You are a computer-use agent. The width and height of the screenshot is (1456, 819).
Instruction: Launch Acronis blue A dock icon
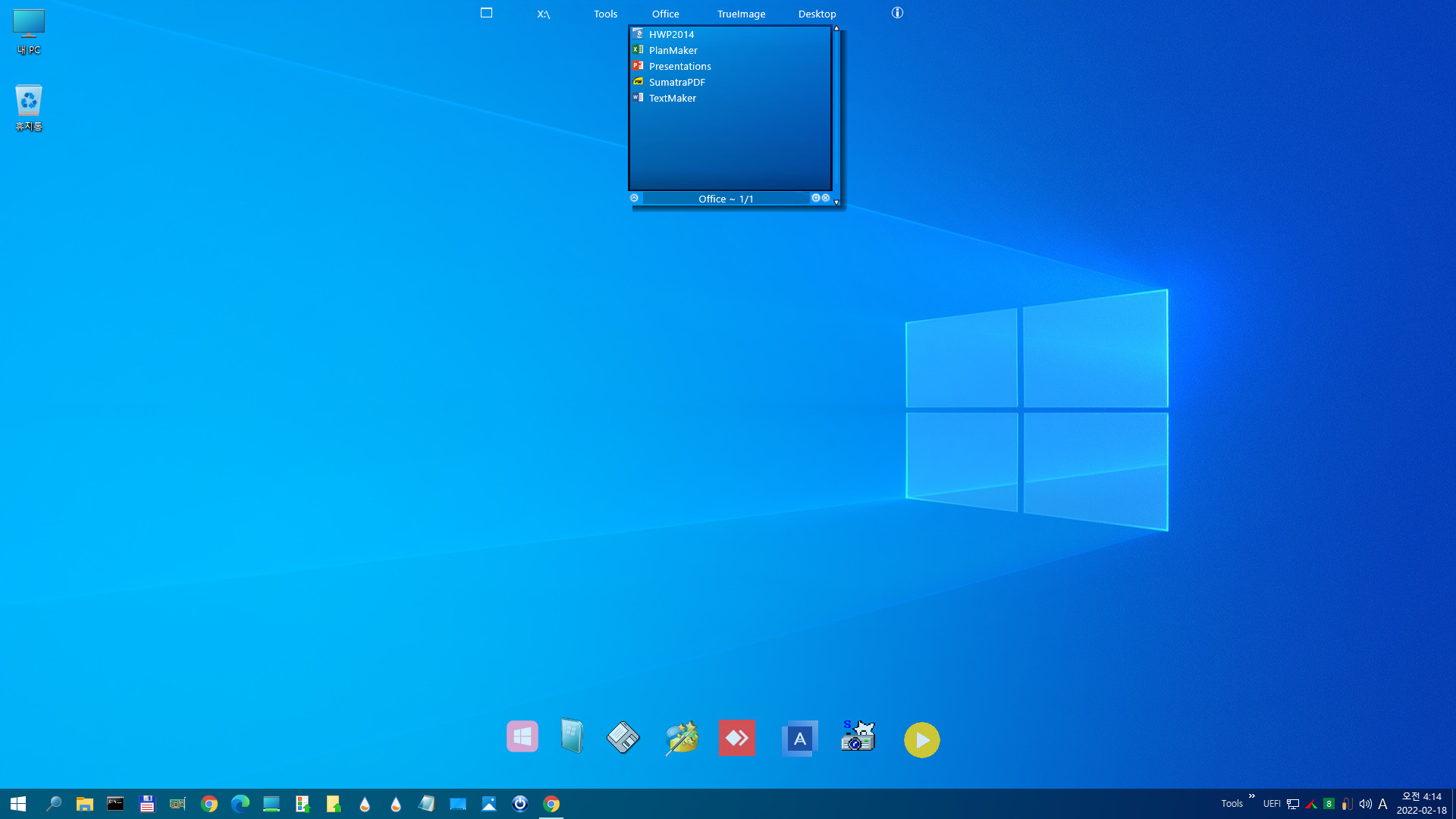tap(800, 739)
